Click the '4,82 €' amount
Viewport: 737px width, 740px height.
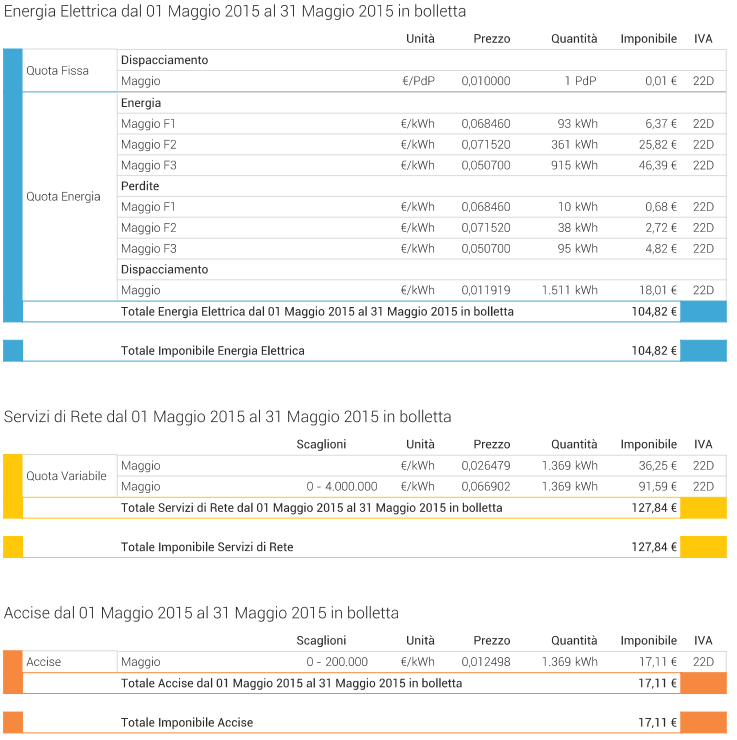coord(661,248)
